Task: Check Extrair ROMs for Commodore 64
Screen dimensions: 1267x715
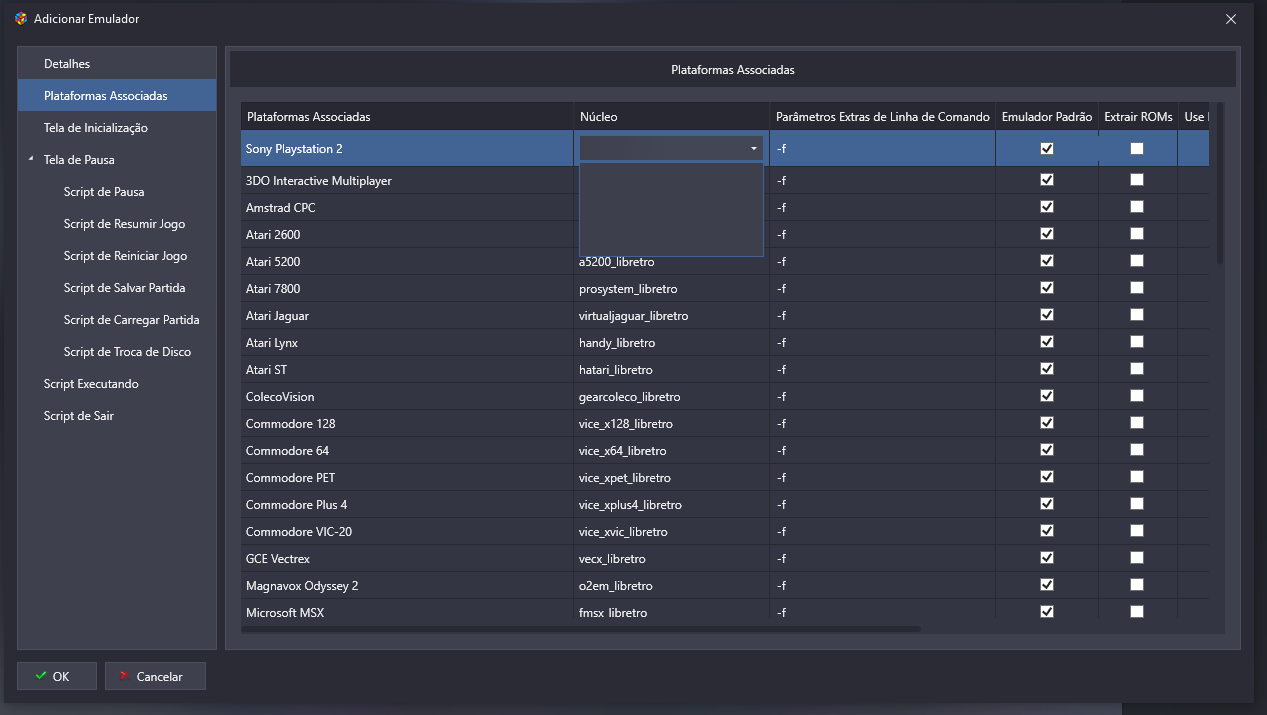Action: [1137, 450]
